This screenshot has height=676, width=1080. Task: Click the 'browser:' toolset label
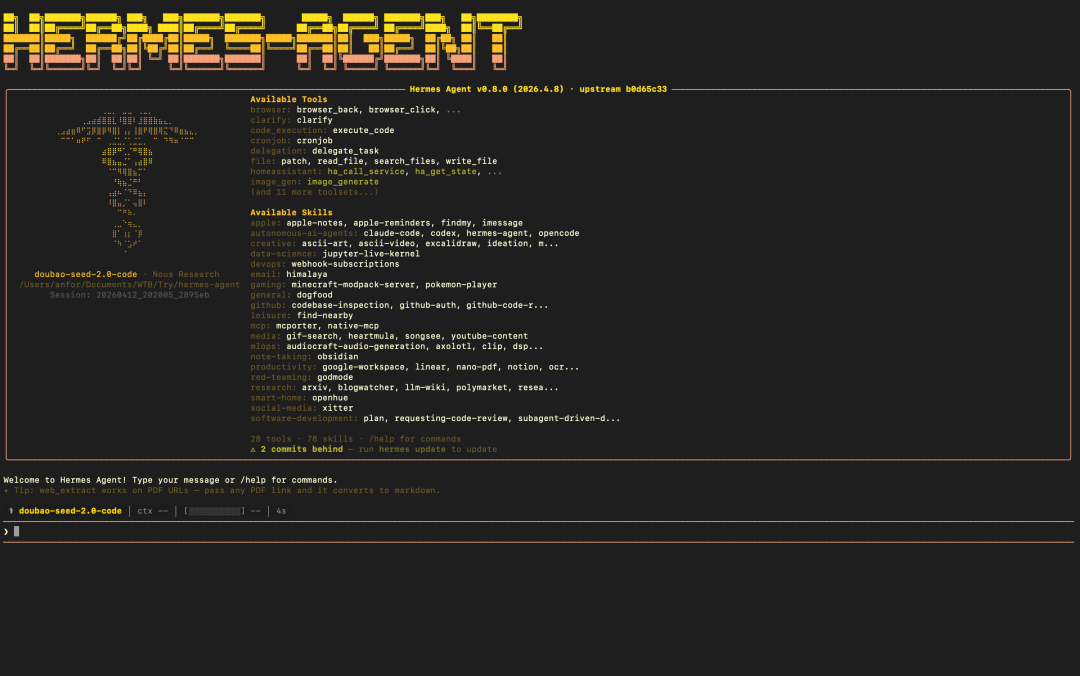(x=271, y=110)
